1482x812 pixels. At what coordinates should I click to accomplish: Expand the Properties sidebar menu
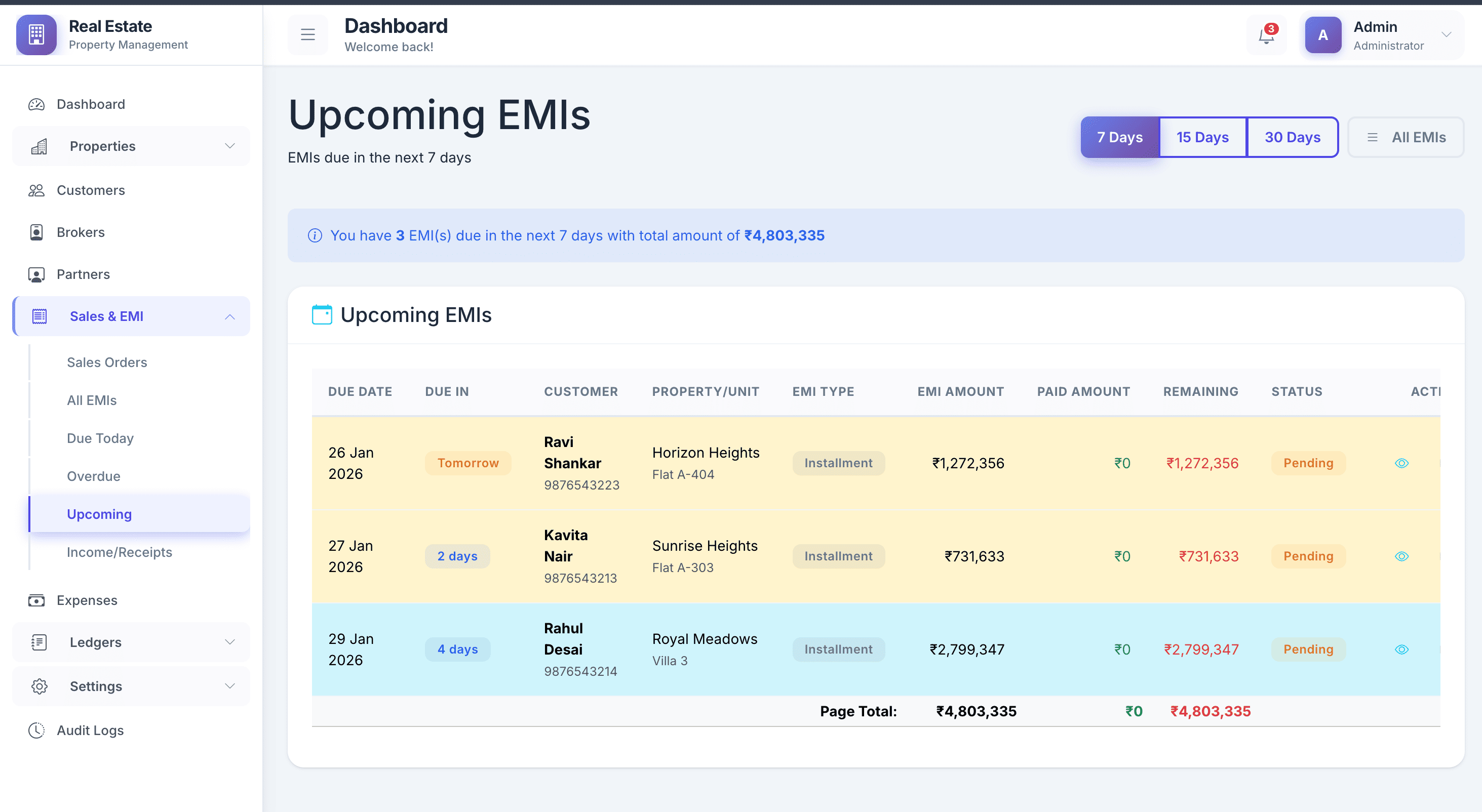click(x=131, y=146)
